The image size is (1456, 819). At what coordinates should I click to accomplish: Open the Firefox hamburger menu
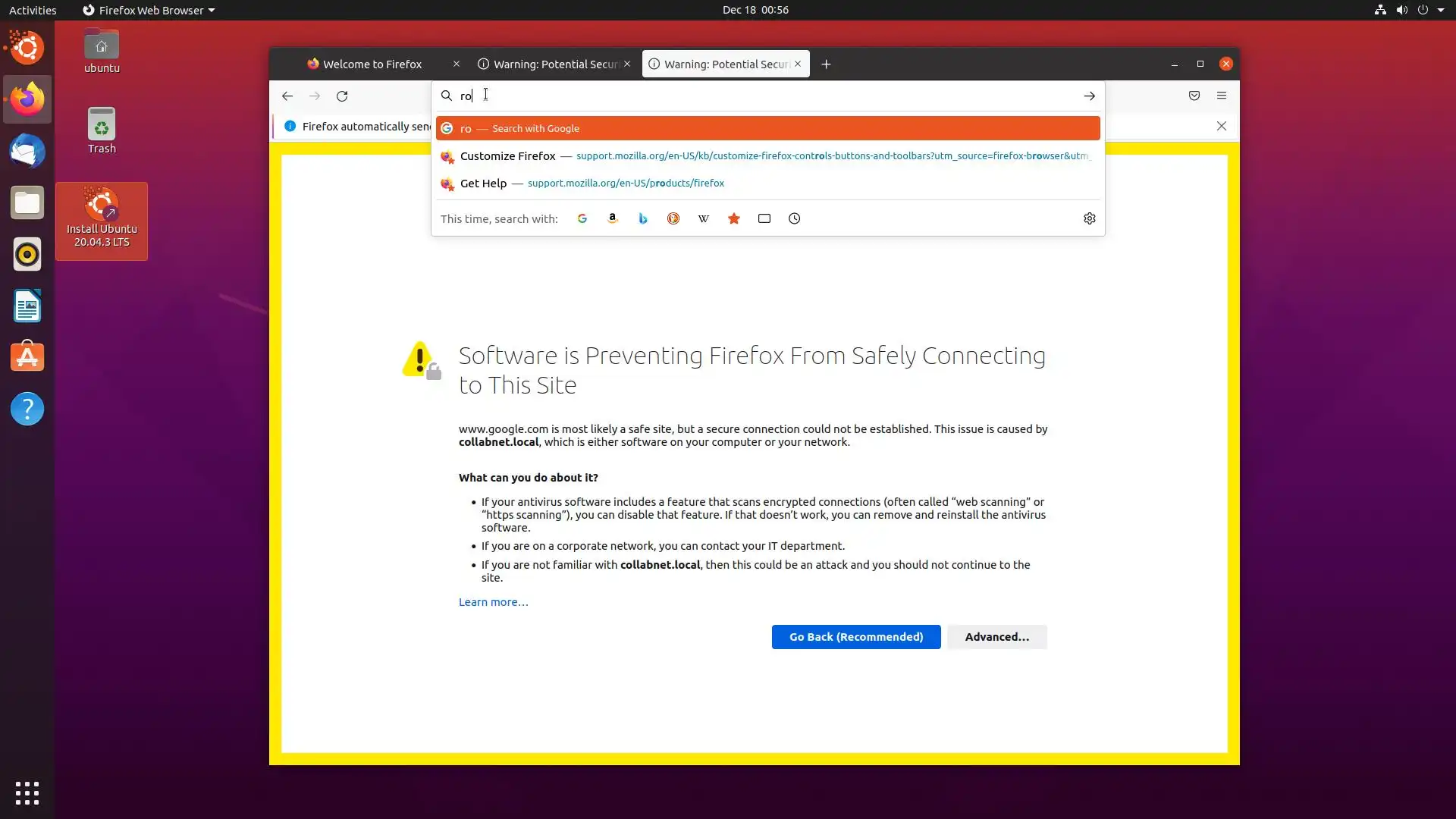[1221, 96]
